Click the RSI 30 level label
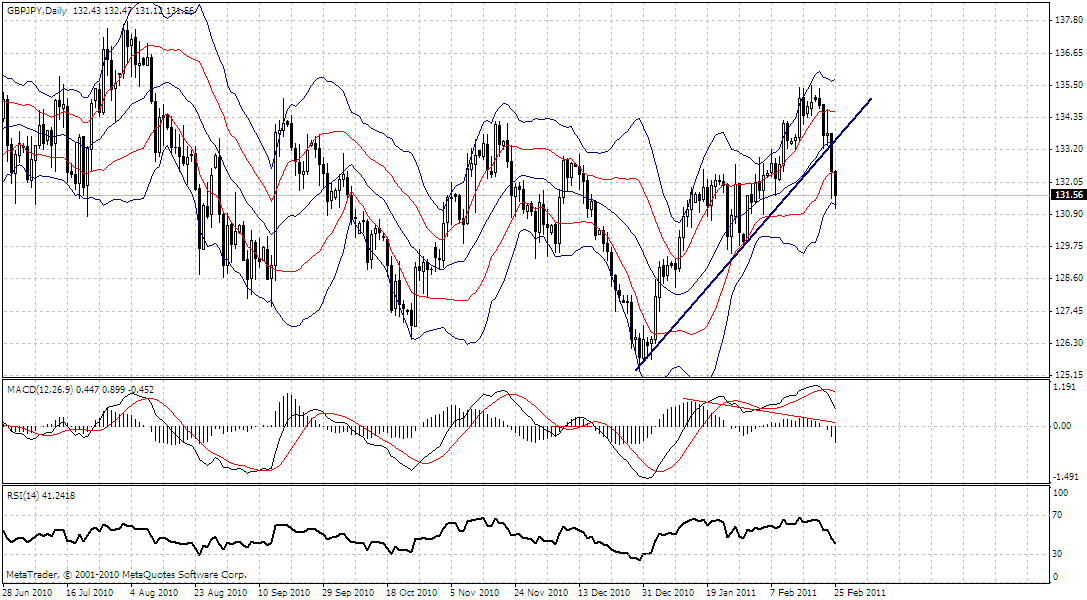 point(1058,554)
